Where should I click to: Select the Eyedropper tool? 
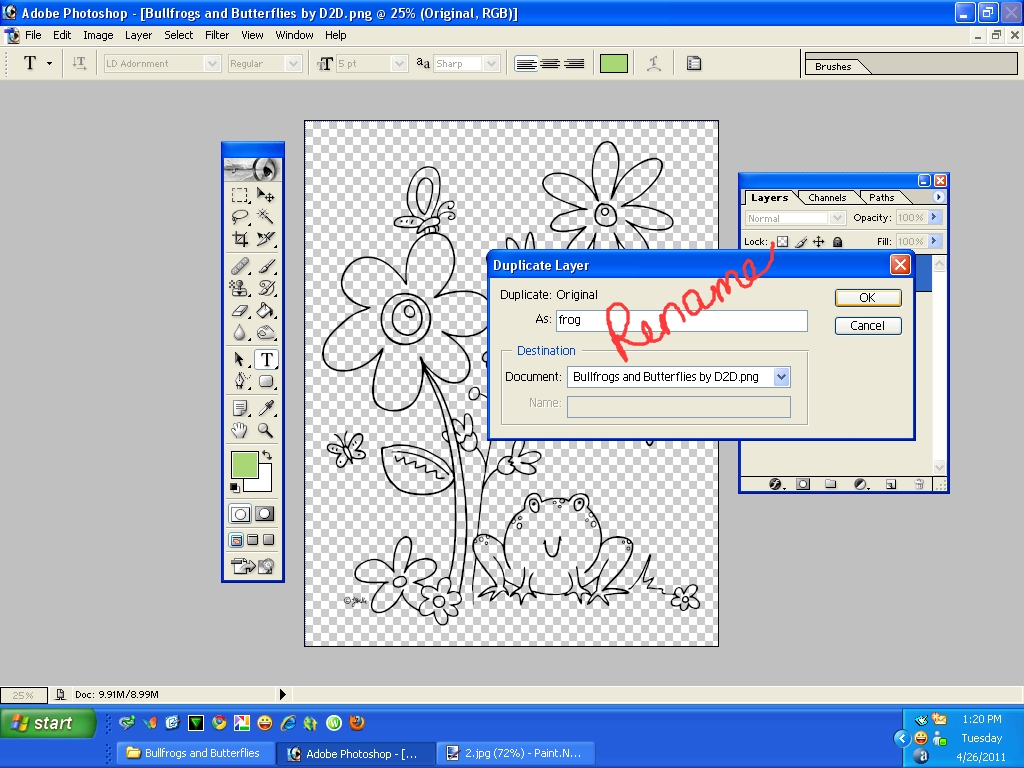[x=268, y=405]
